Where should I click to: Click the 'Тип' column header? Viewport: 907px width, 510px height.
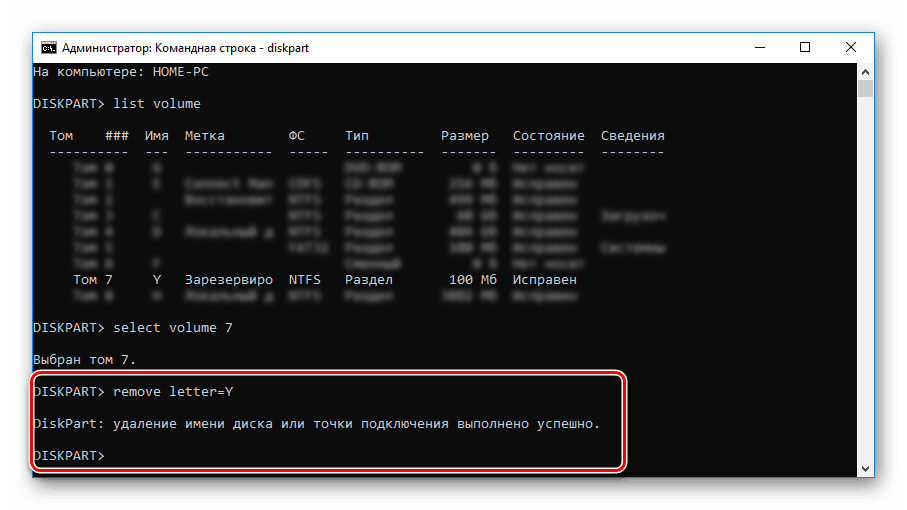(x=357, y=136)
